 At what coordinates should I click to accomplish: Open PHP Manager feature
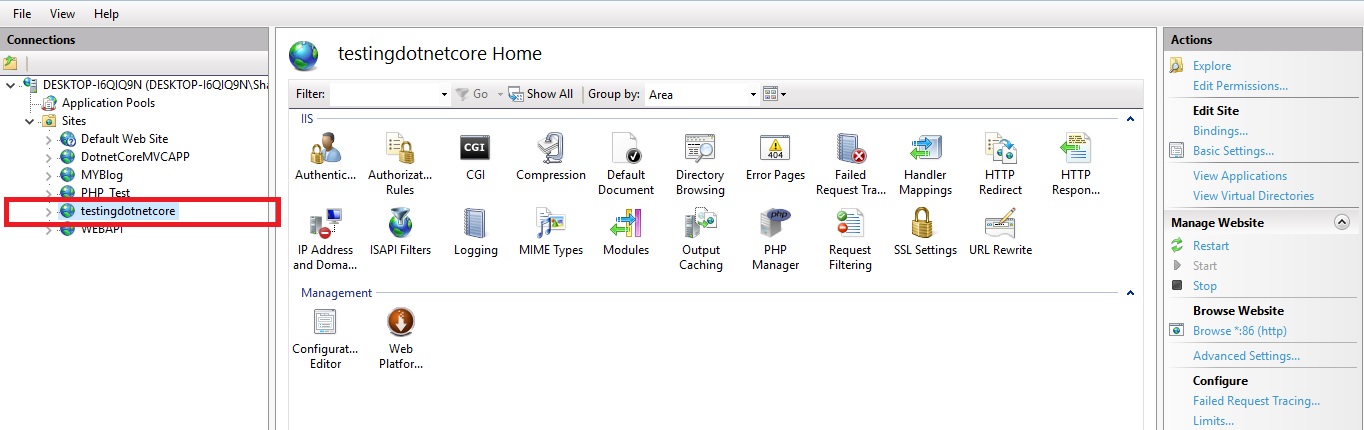click(776, 240)
